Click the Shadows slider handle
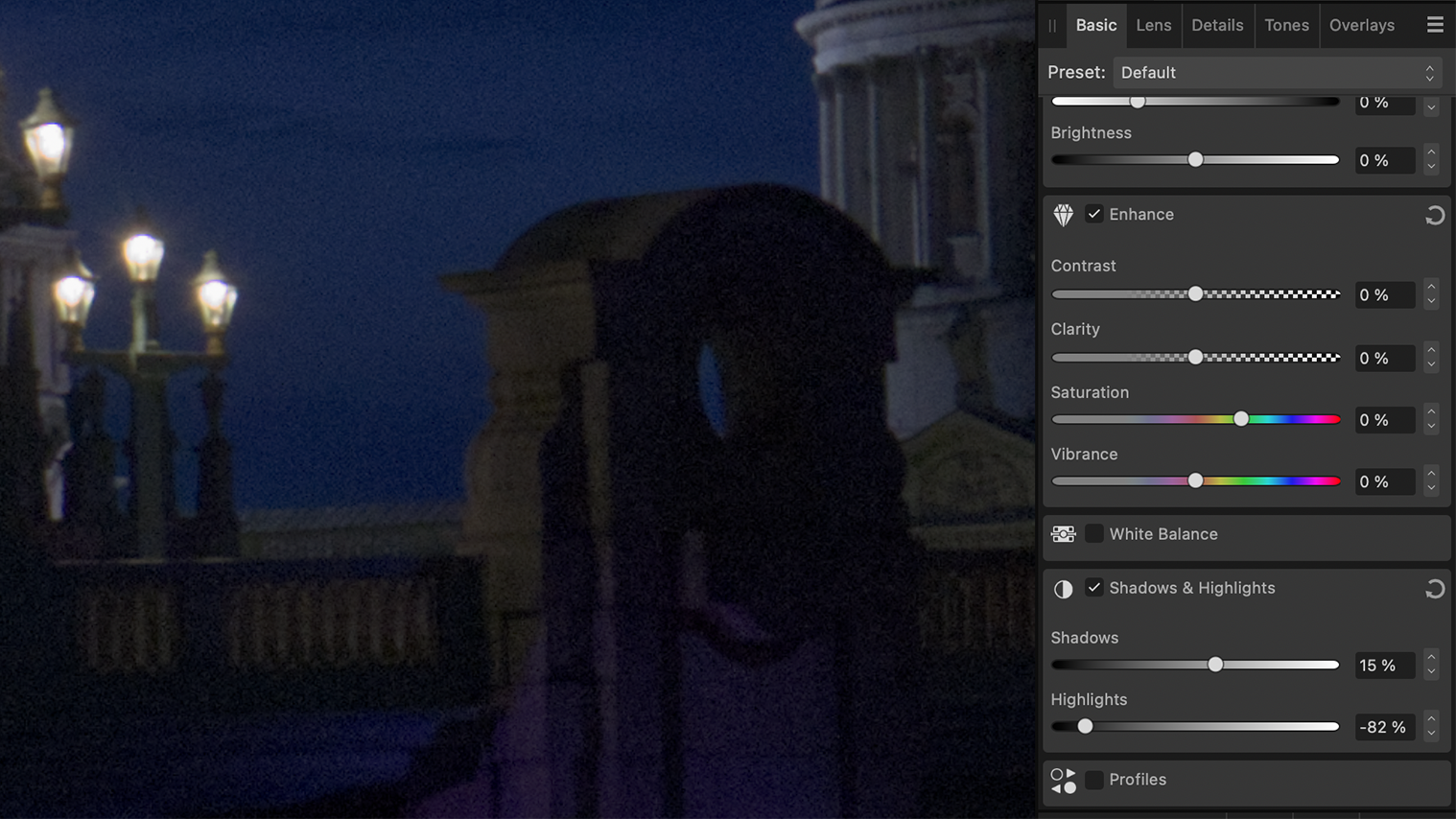1456x819 pixels. click(x=1215, y=665)
